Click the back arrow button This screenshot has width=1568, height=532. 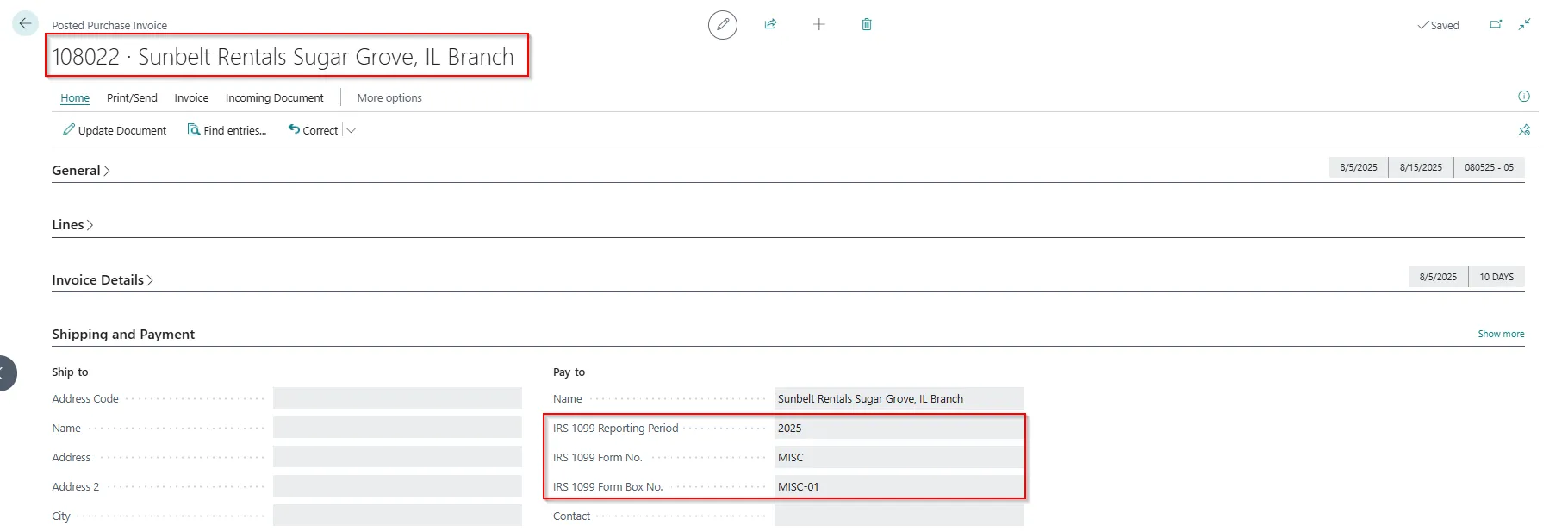[25, 23]
